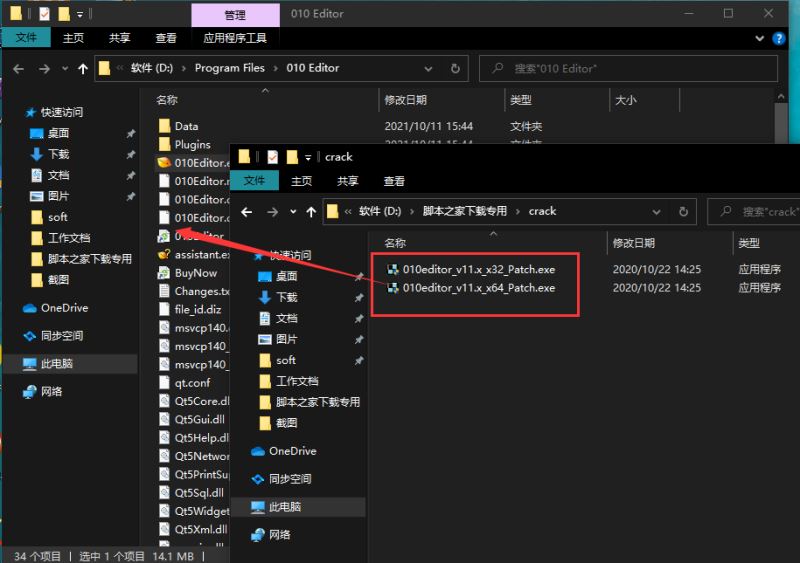Open 截图 folder in crack window sidebar

(x=278, y=423)
